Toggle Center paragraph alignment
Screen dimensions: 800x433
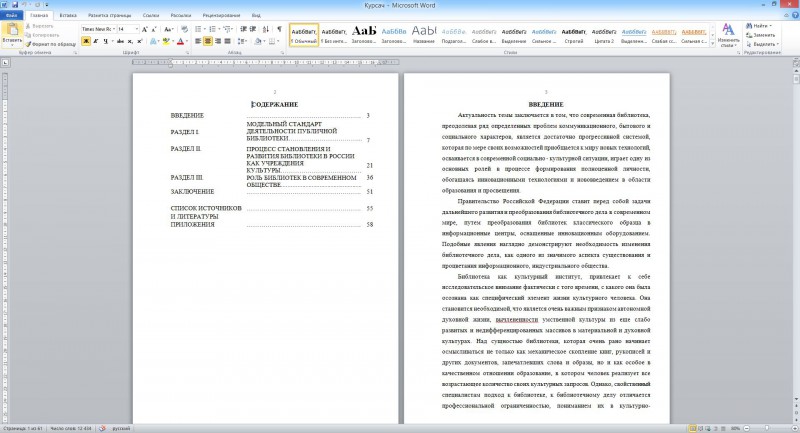pyautogui.click(x=208, y=41)
